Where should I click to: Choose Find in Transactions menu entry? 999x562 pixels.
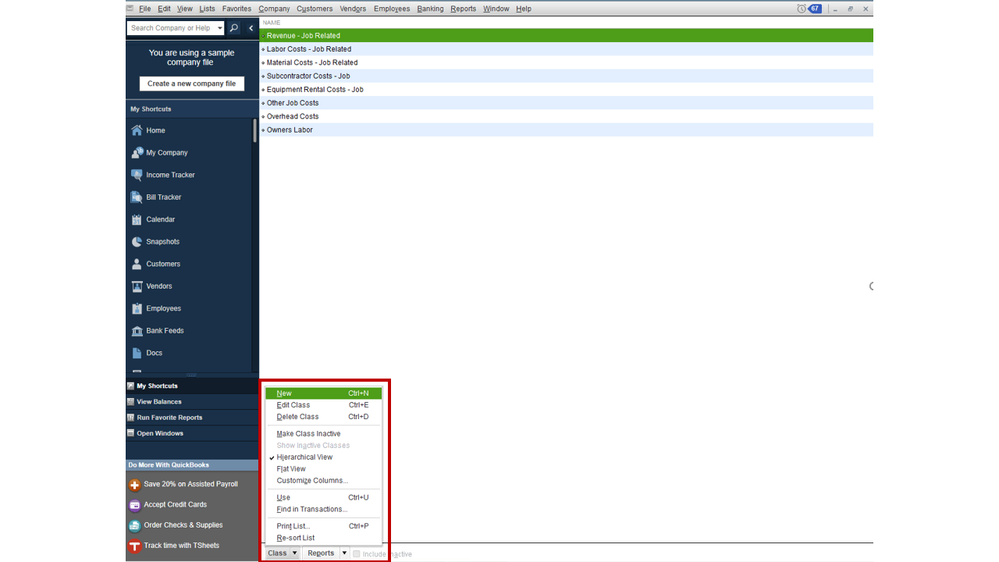point(324,509)
